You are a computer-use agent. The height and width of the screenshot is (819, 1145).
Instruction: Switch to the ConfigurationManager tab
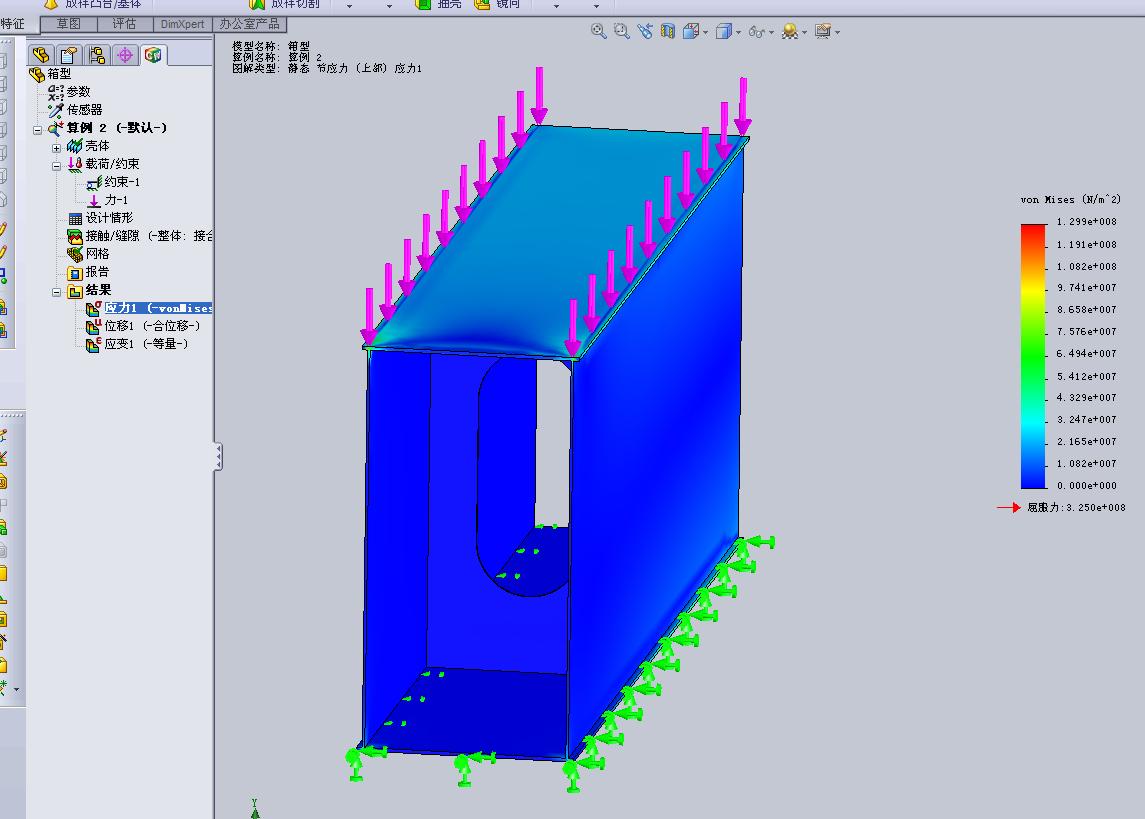(x=96, y=55)
